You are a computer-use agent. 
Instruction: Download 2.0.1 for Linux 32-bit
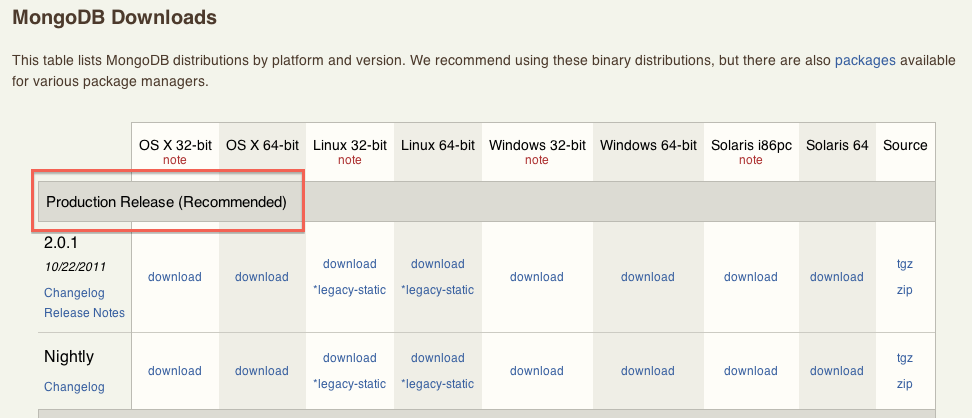350,264
